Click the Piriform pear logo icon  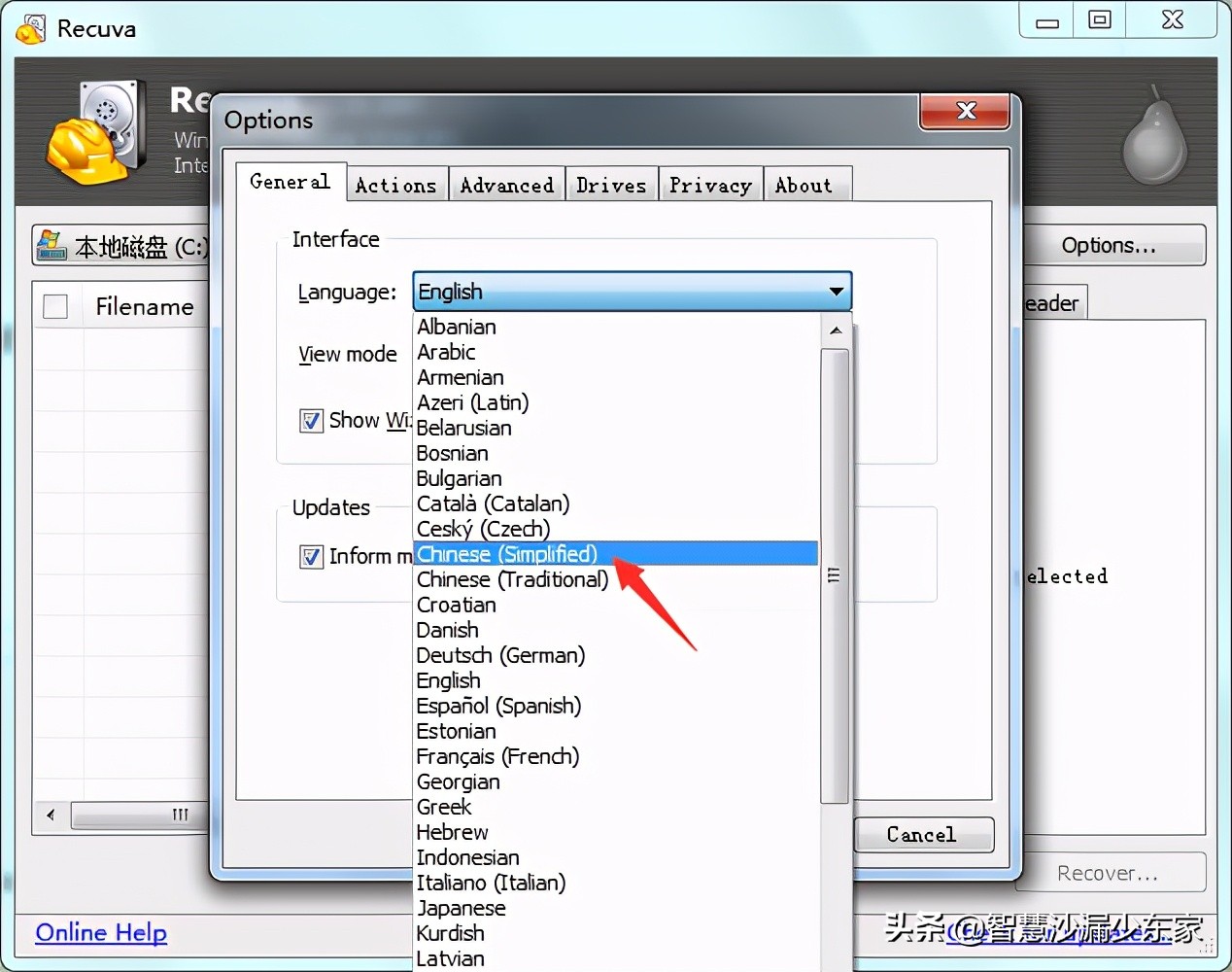[x=1154, y=139]
